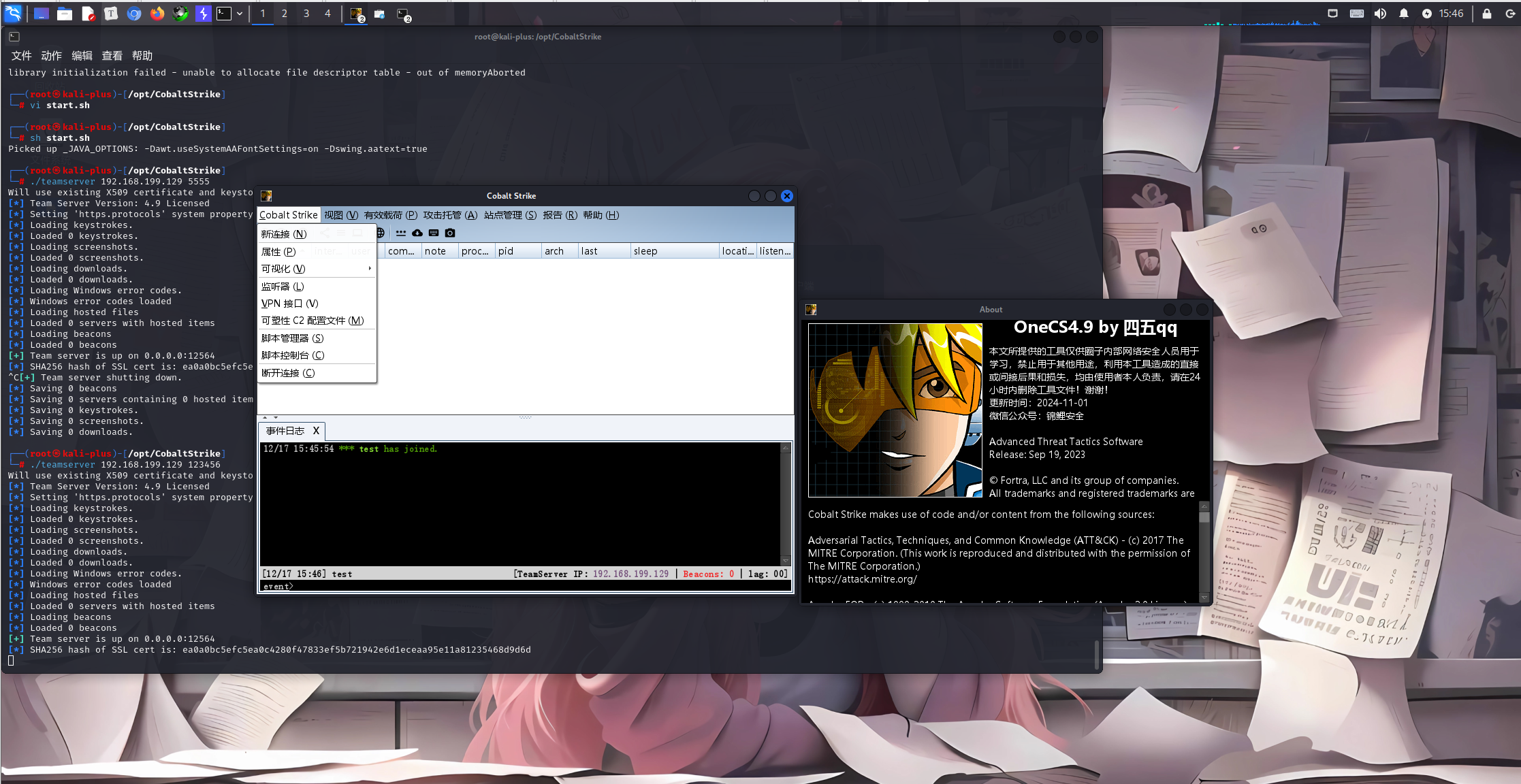Select 监听器 (L) menu entry
1521x784 pixels.
[283, 287]
